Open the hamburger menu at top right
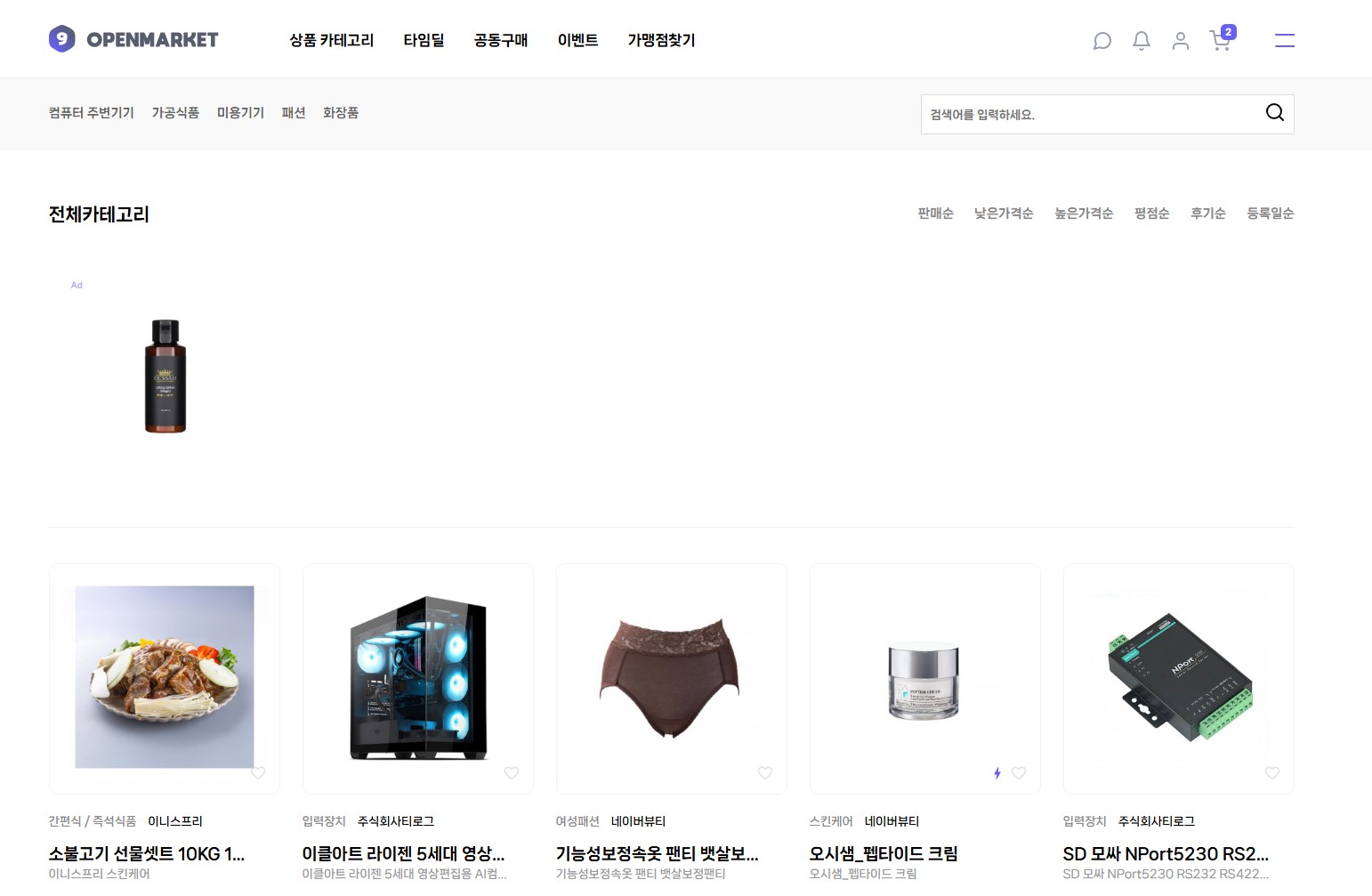Viewport: 1372px width, 896px height. 1284,40
